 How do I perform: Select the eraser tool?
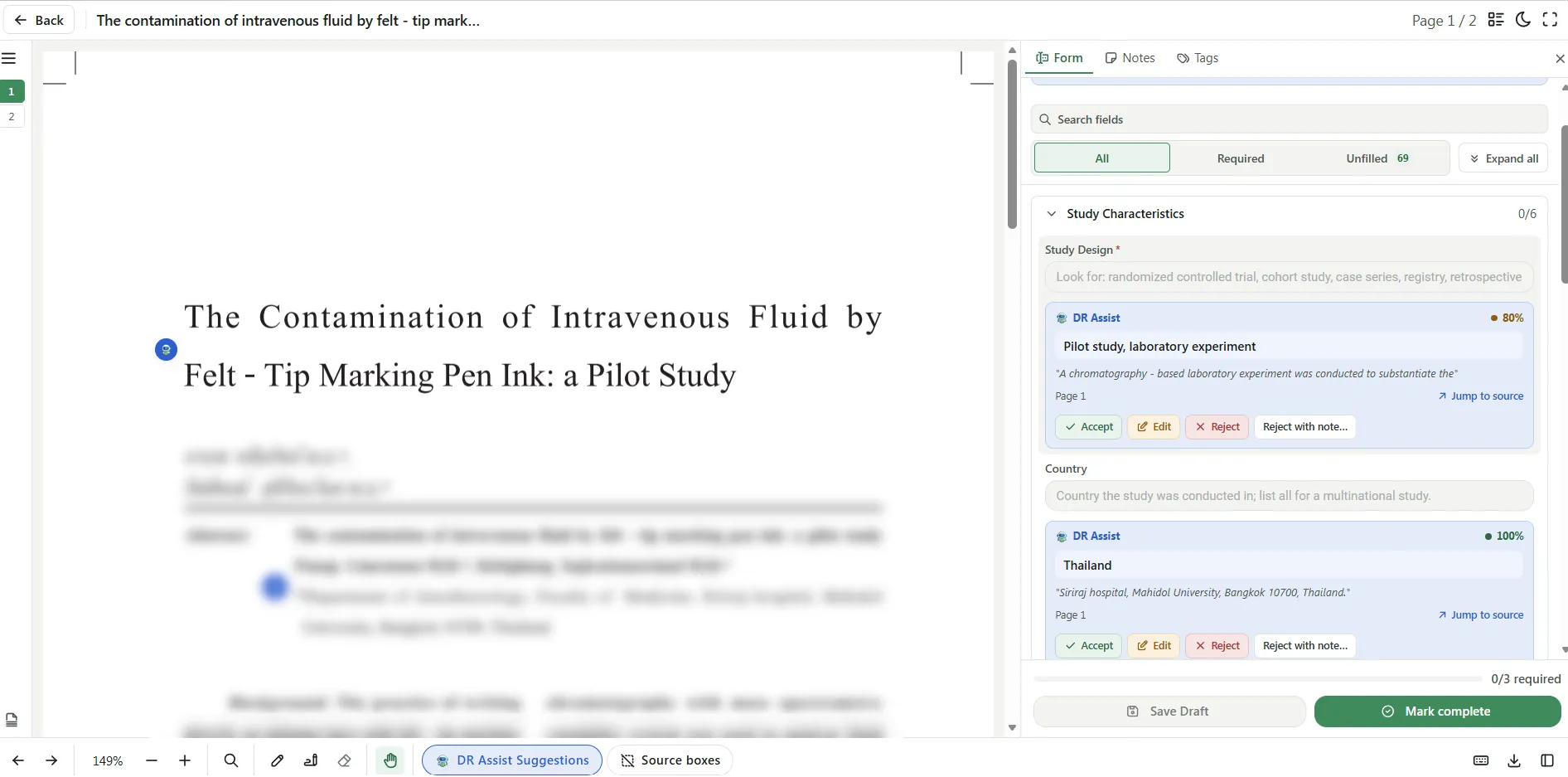coord(345,760)
